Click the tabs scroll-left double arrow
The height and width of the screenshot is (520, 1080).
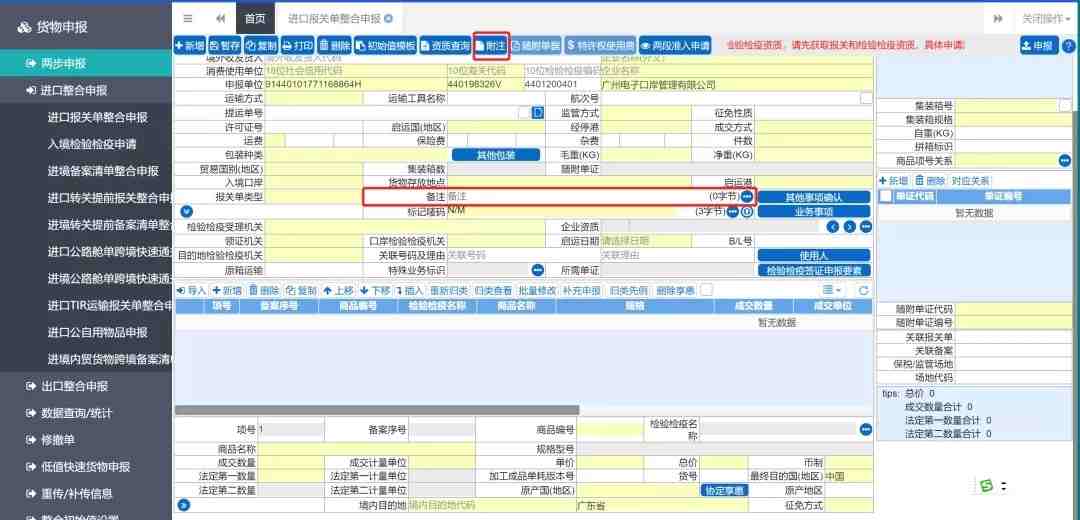tap(220, 19)
